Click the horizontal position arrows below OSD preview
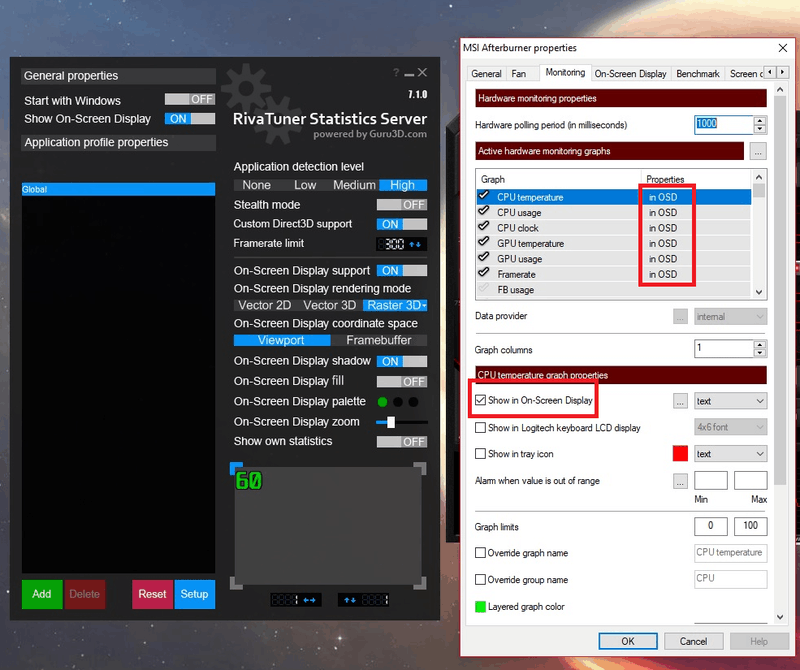Screen dimensions: 800x670 (309, 600)
